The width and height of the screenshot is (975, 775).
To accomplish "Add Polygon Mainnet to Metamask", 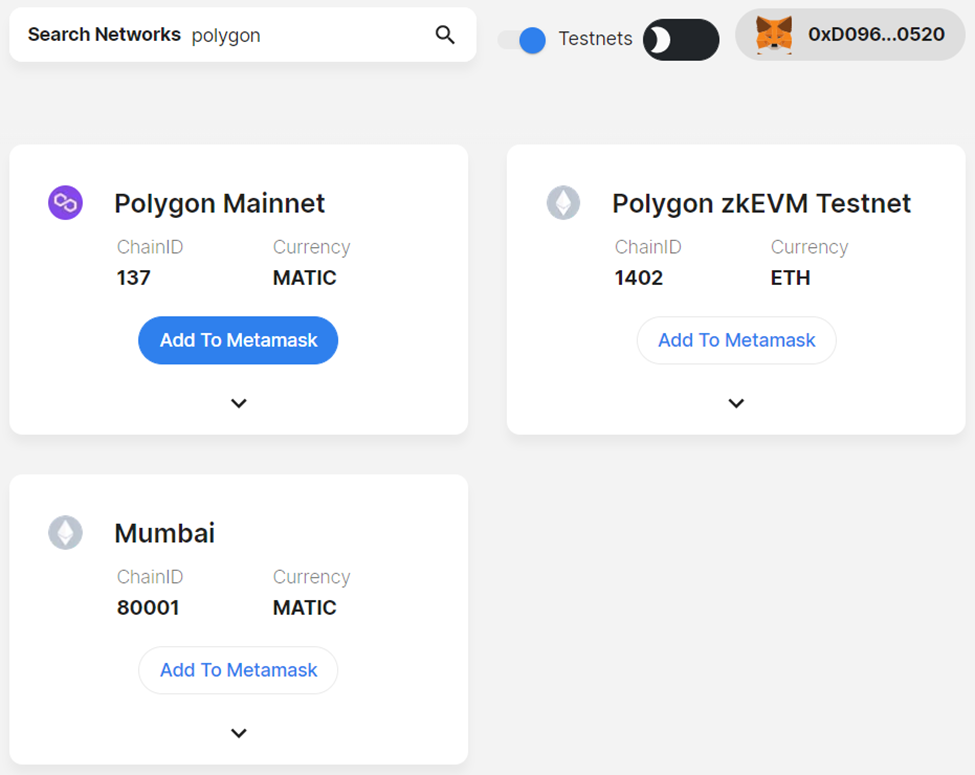I will coord(238,340).
